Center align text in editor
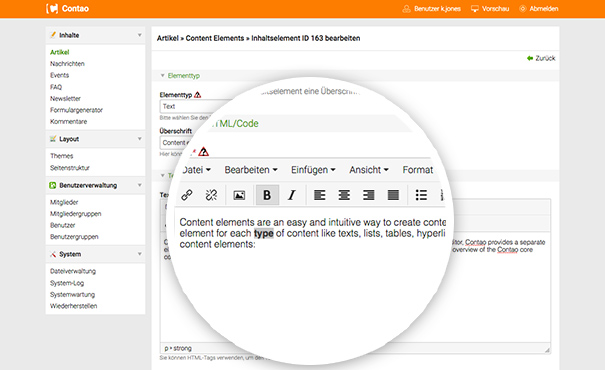 click(x=344, y=195)
